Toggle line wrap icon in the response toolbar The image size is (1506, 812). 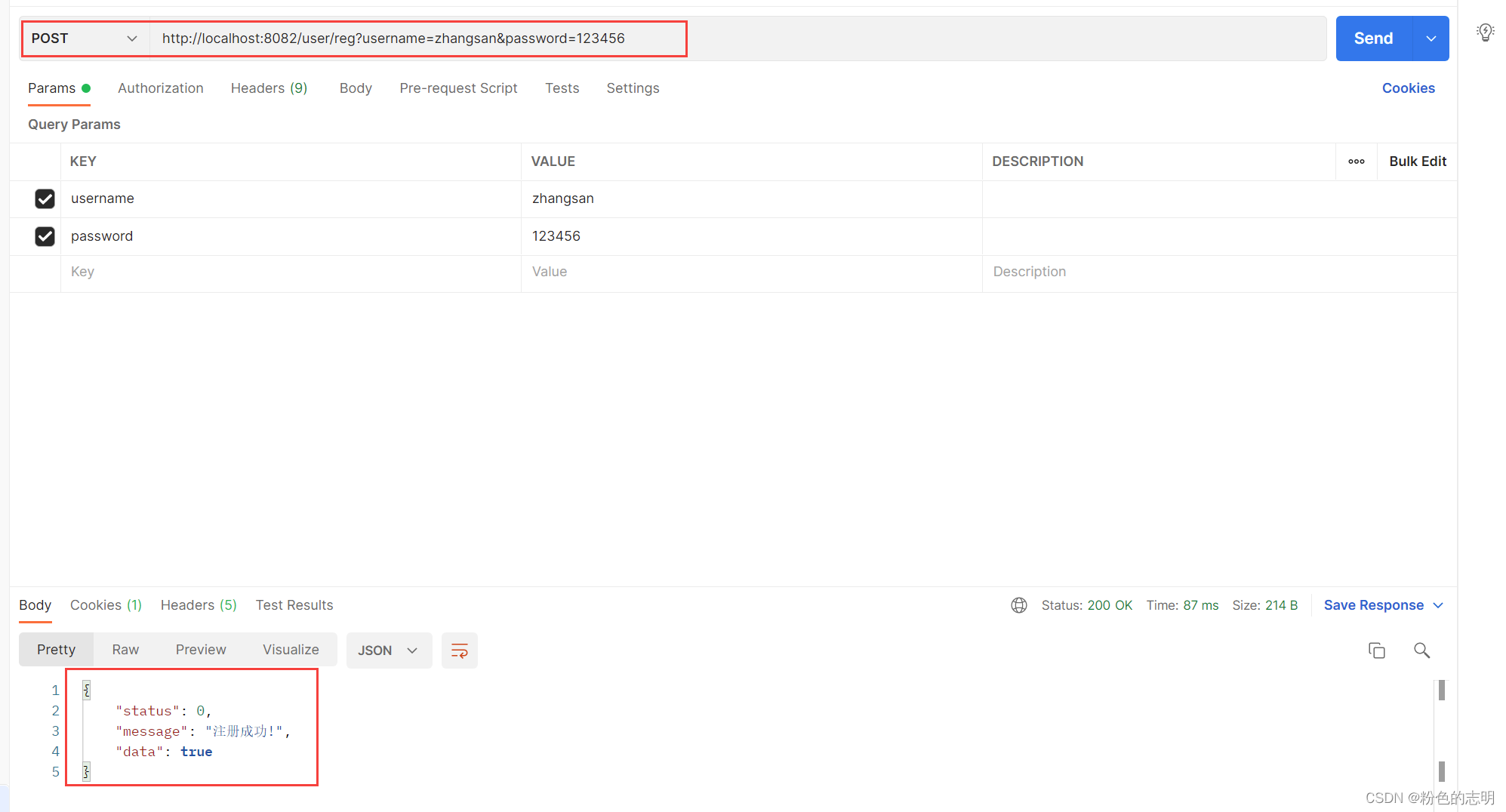[459, 651]
